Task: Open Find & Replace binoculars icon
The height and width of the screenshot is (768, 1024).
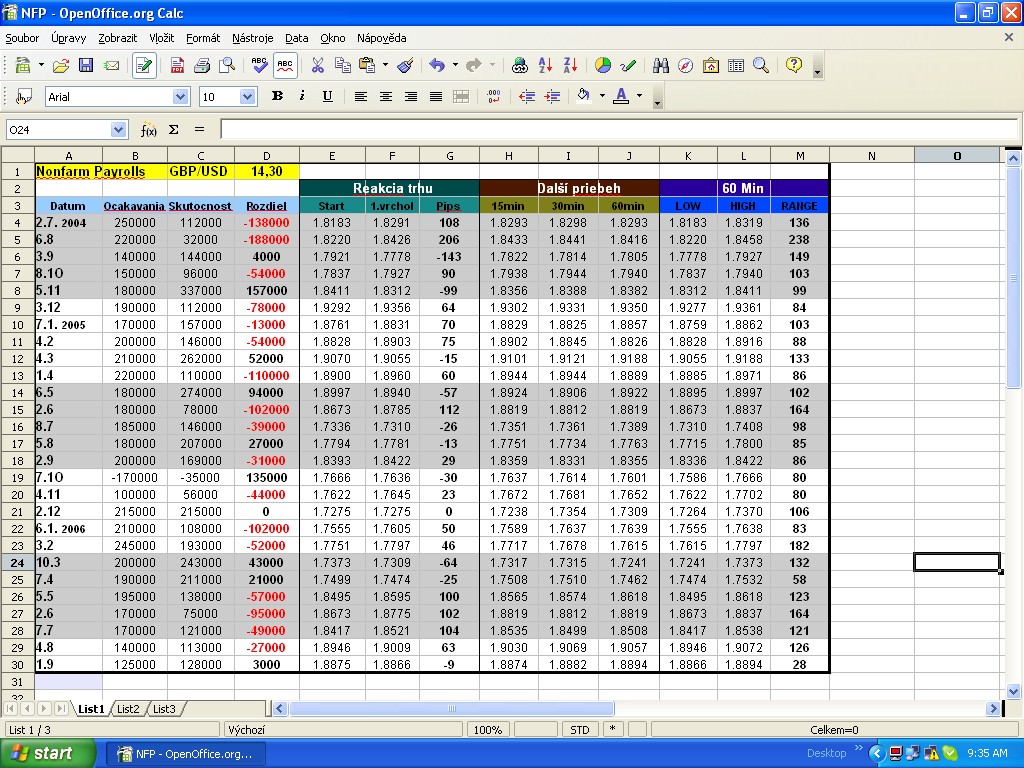Action: click(x=660, y=66)
